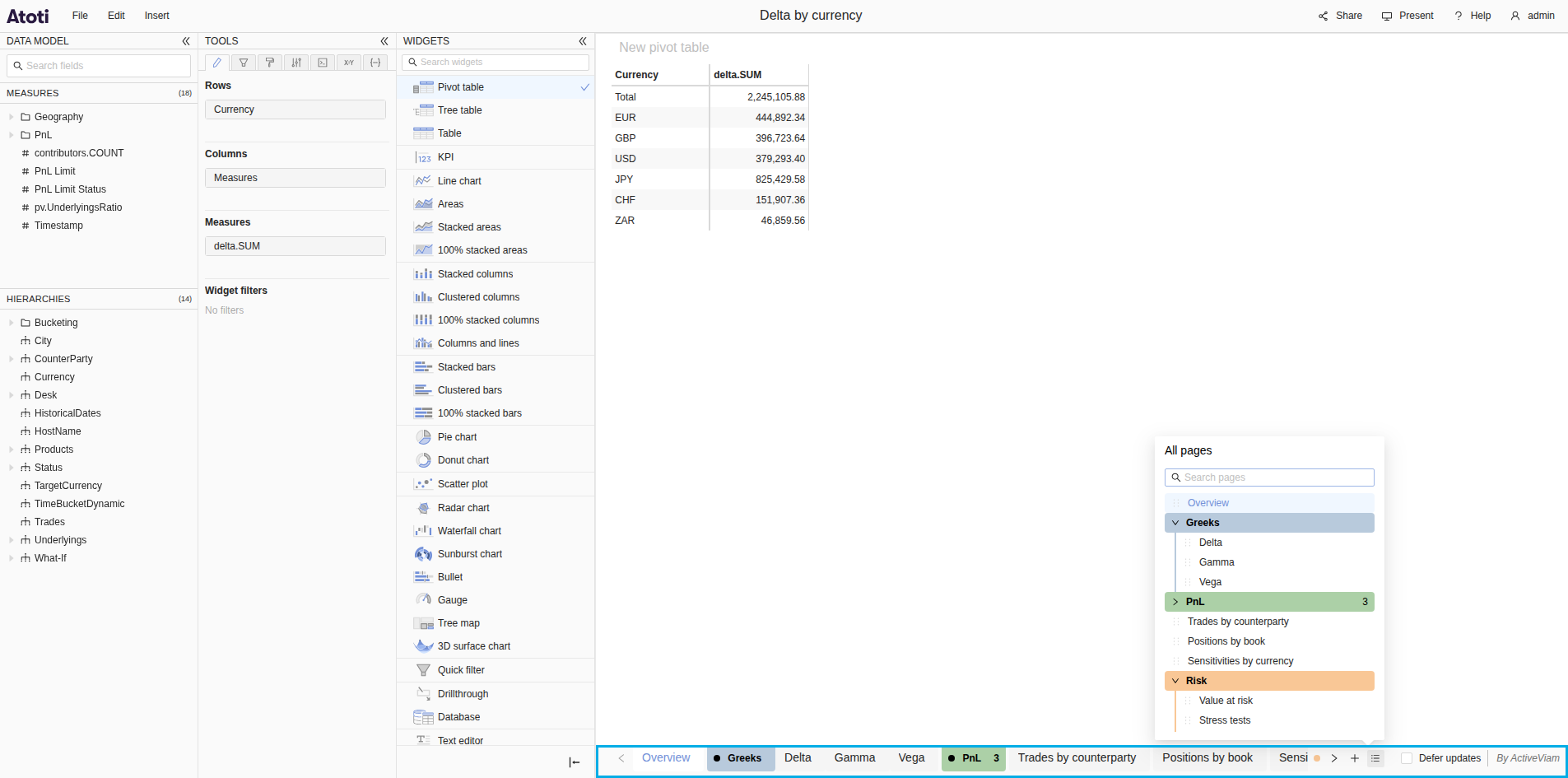Viewport: 1568px width, 778px height.
Task: Expand the Underlyings hierarchy
Action: (x=12, y=540)
